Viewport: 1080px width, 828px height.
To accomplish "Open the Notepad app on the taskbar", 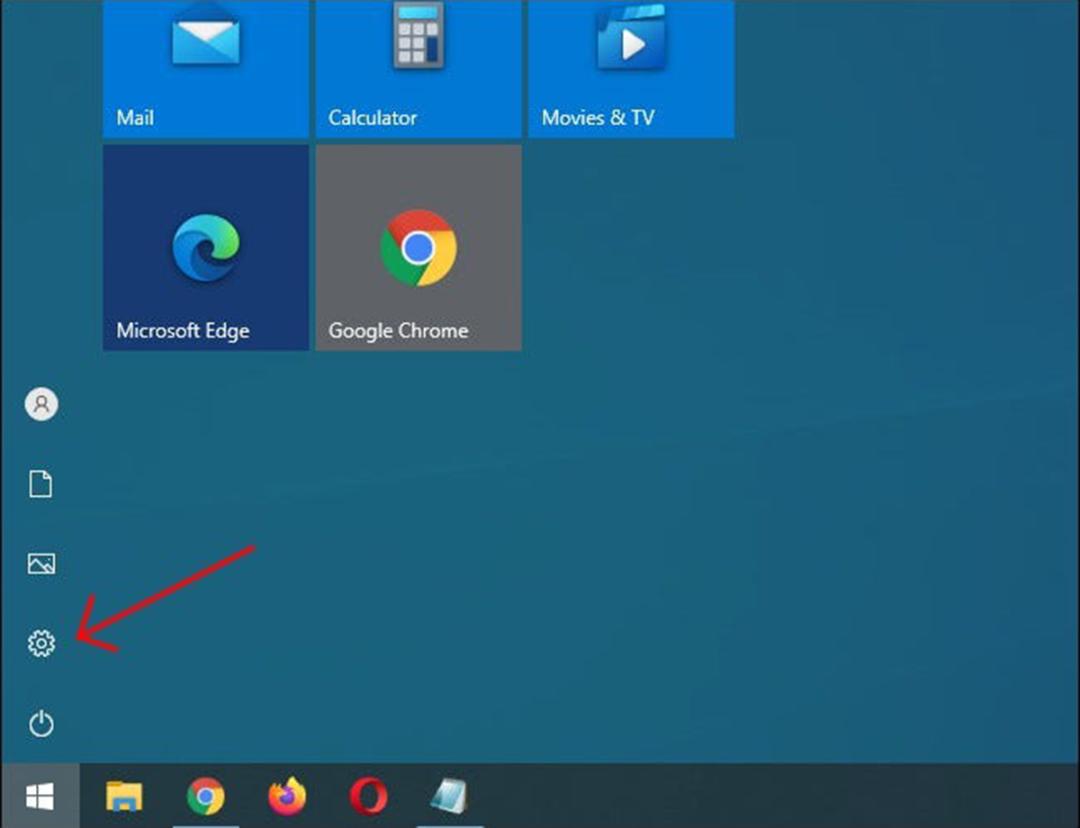I will [450, 796].
